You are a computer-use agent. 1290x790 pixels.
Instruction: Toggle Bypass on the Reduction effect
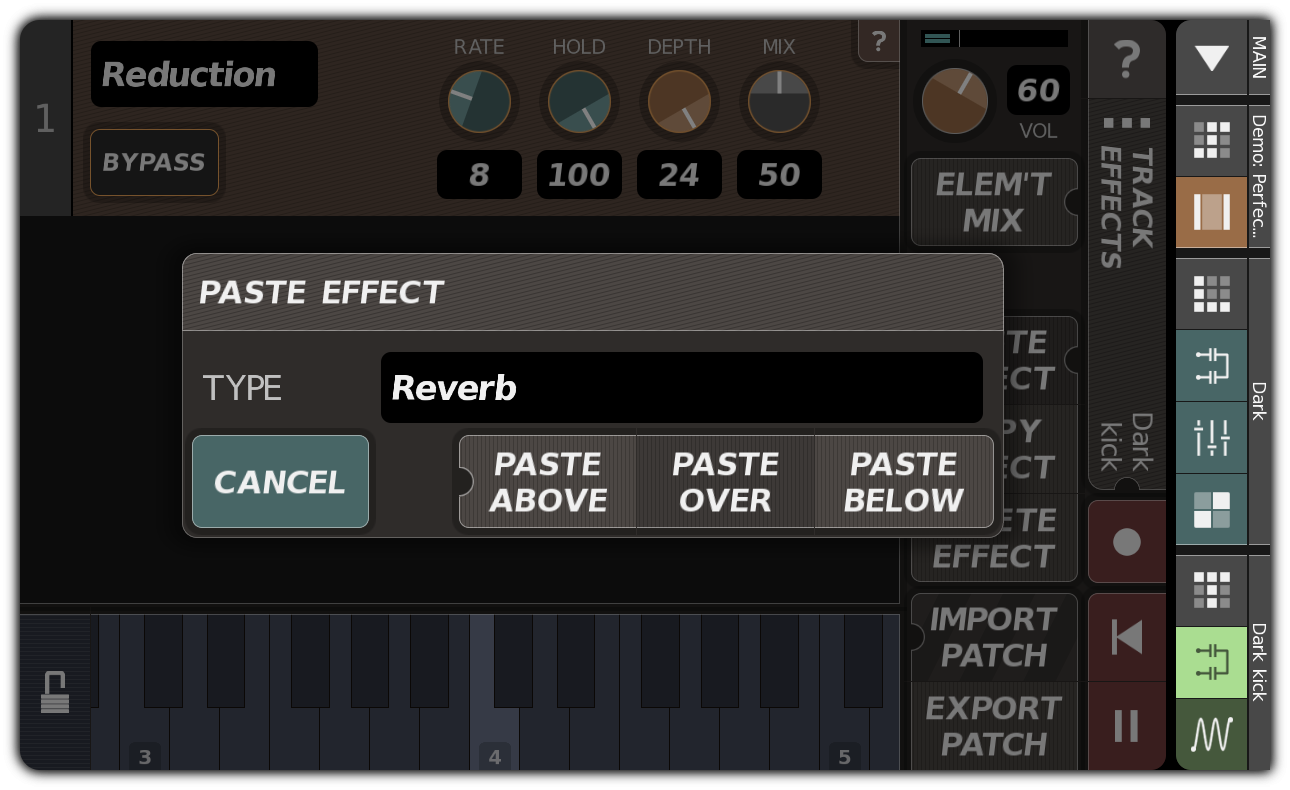click(x=154, y=163)
